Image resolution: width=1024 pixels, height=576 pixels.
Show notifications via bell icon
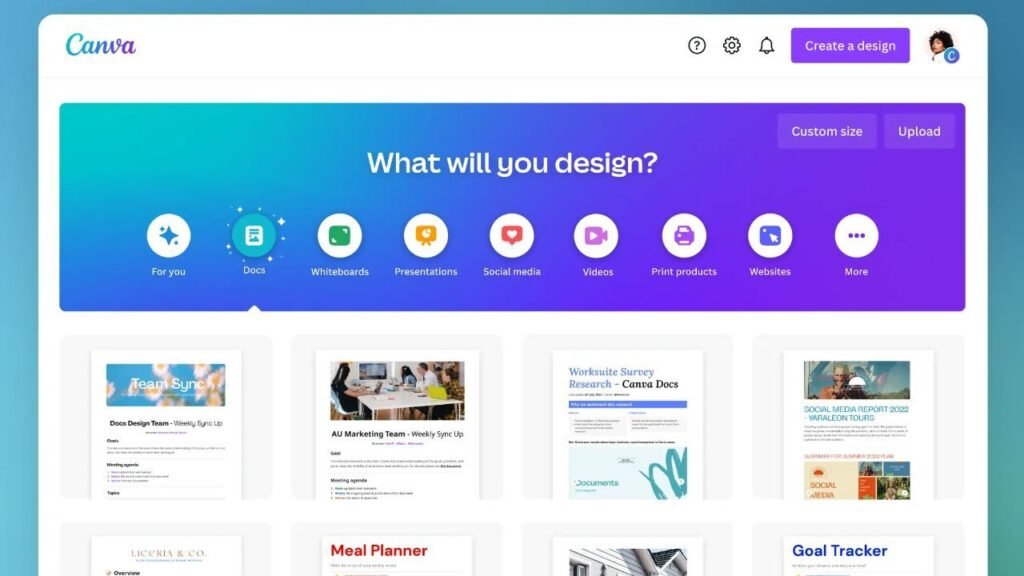coord(767,46)
